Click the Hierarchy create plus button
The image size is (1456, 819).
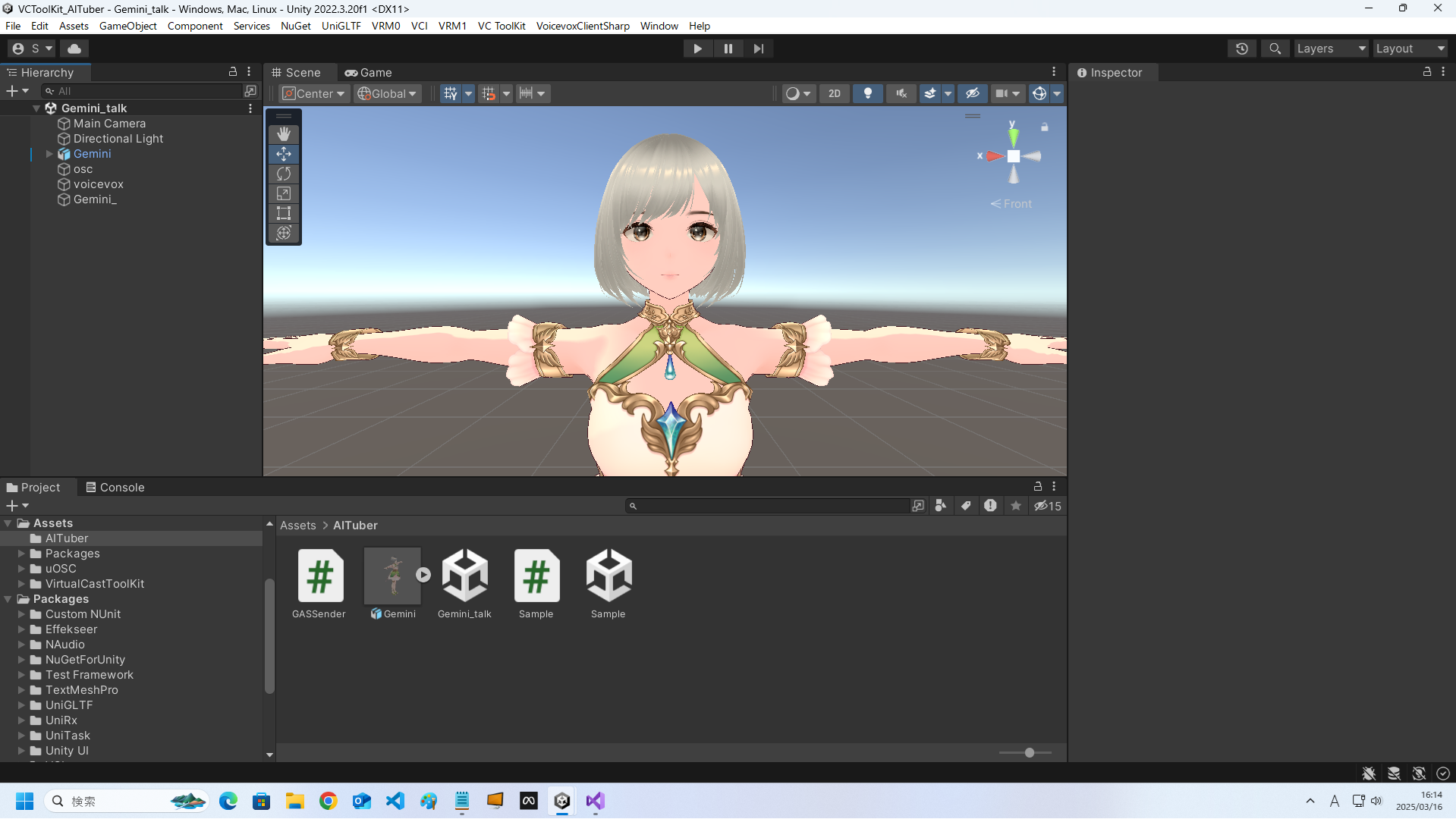tap(17, 91)
